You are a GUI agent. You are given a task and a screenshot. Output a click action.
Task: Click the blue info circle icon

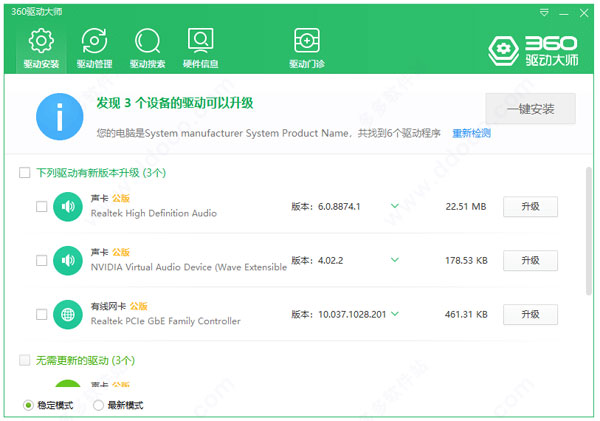click(60, 117)
